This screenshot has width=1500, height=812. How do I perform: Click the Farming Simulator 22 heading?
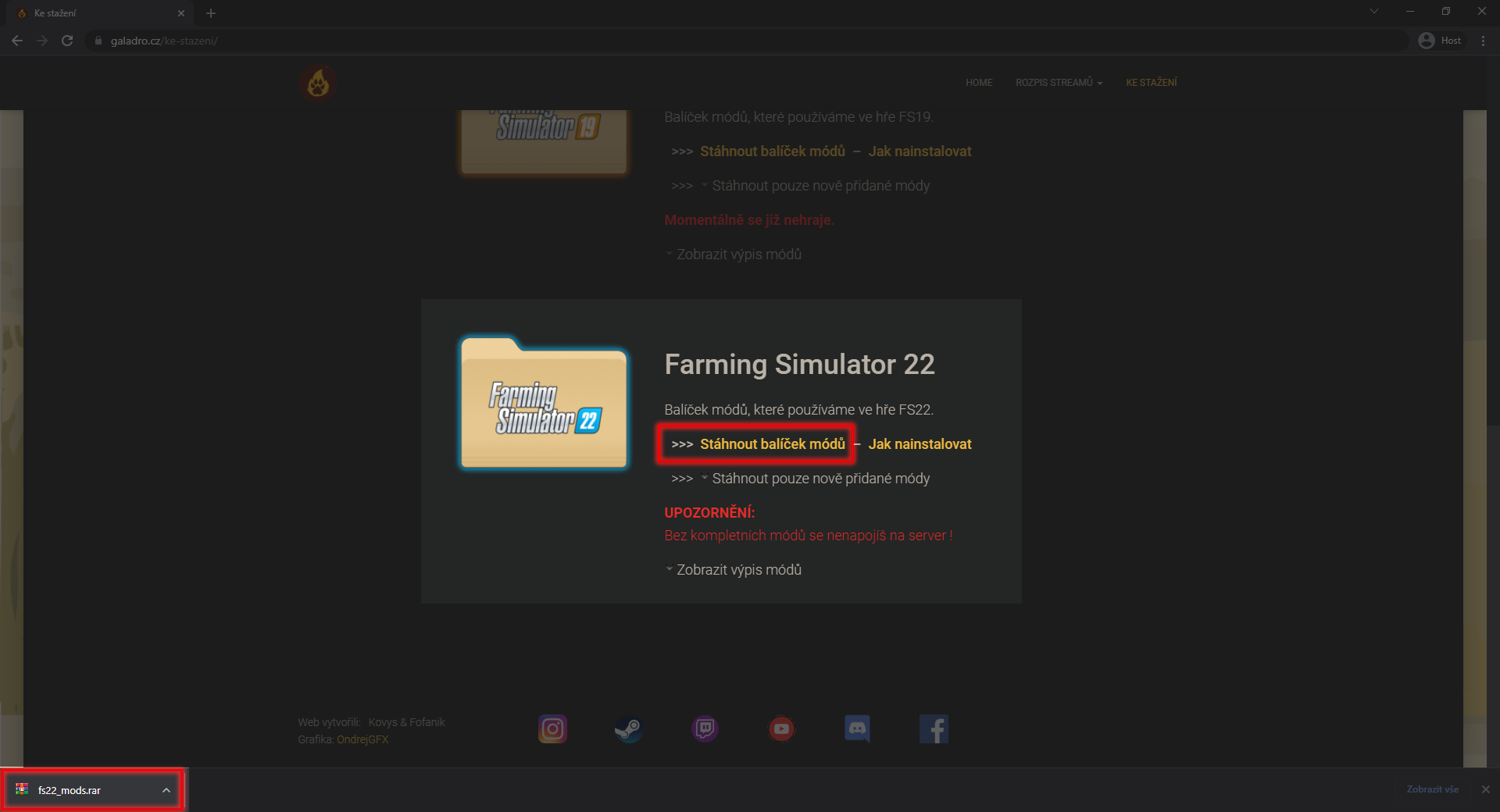(799, 365)
